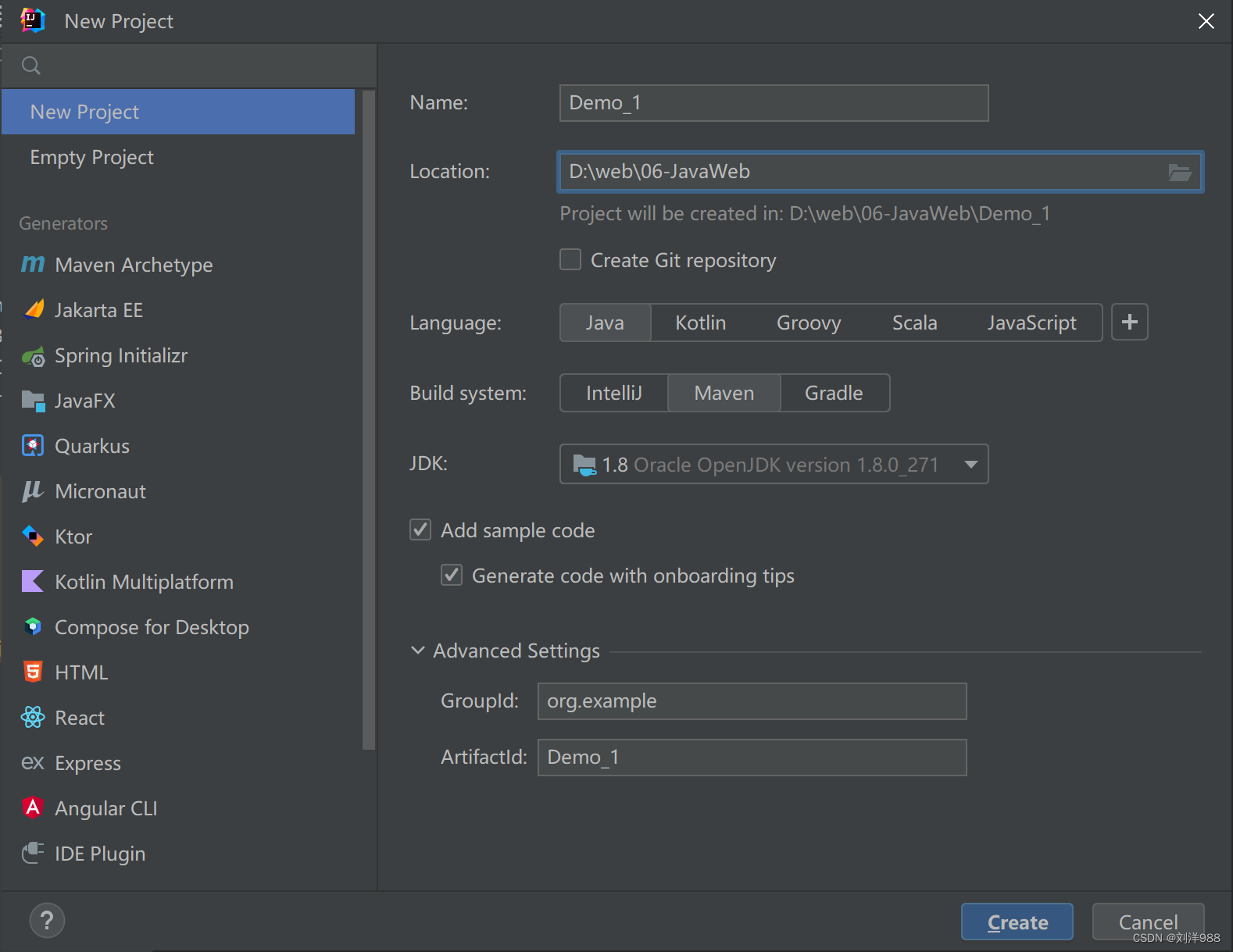This screenshot has width=1233, height=952.
Task: Pick the Angular CLI generator label
Action: pyautogui.click(x=105, y=808)
